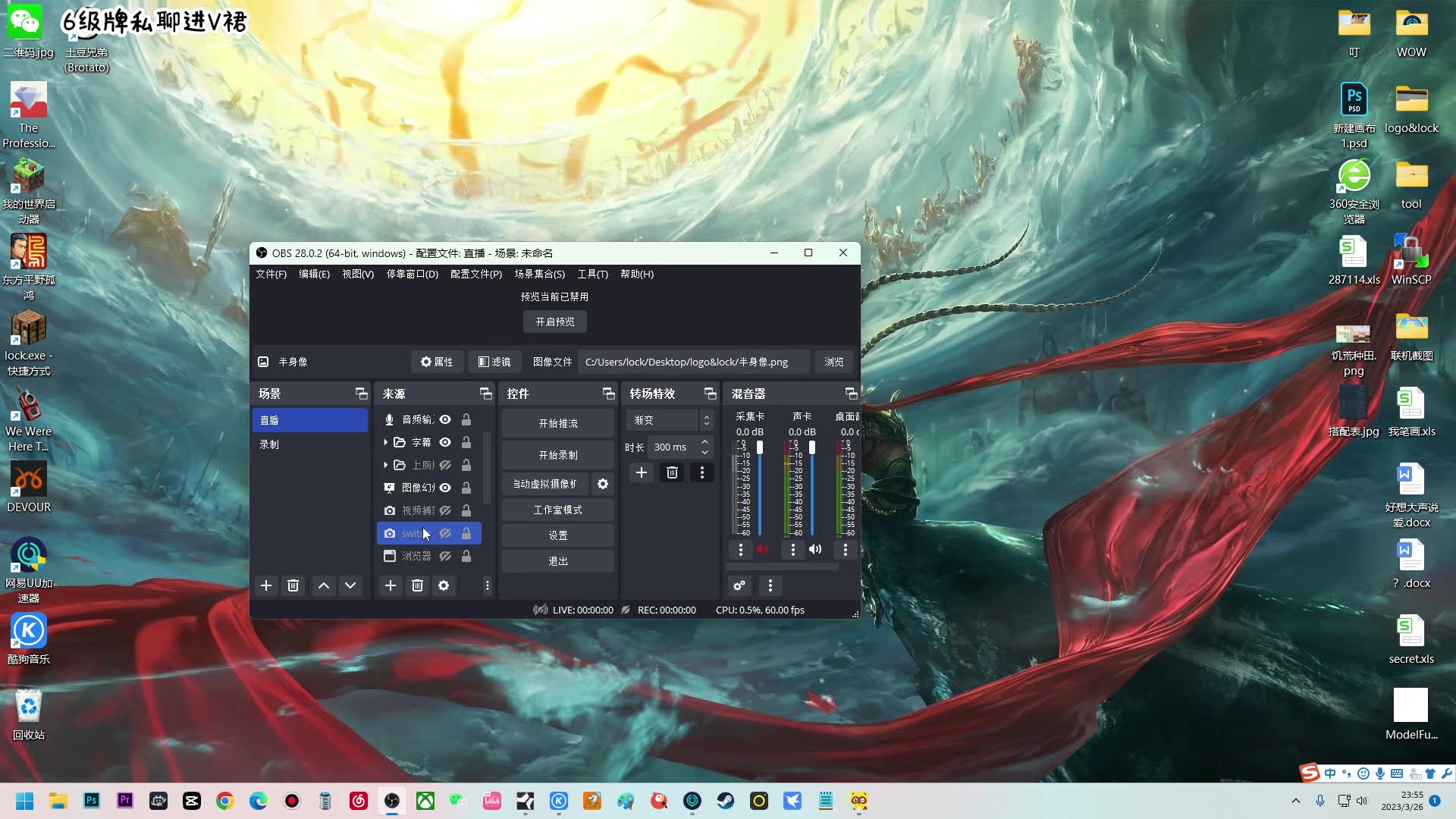1456x819 pixels.
Task: Select the 录制 scene
Action: pyautogui.click(x=310, y=444)
